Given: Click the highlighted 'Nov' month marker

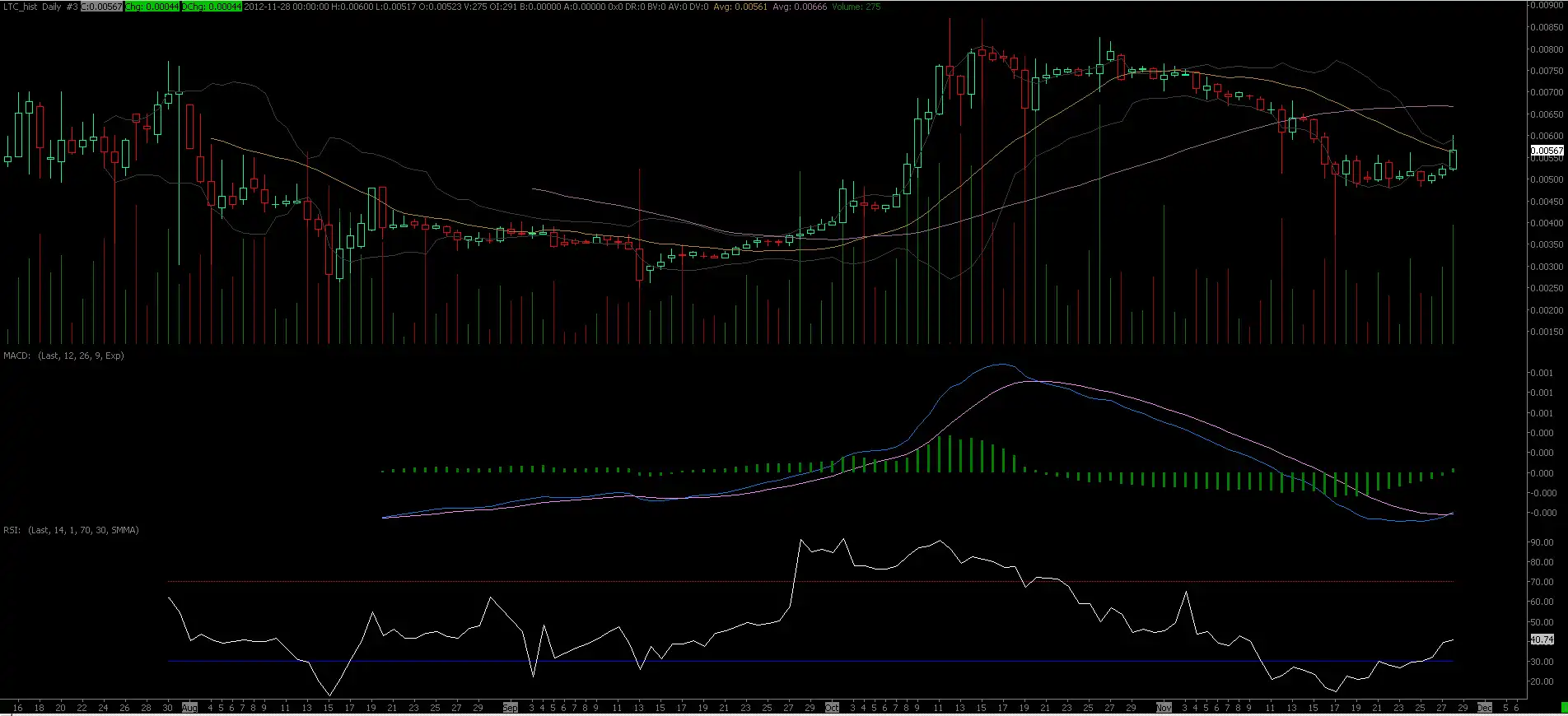Looking at the screenshot, I should [1164, 708].
